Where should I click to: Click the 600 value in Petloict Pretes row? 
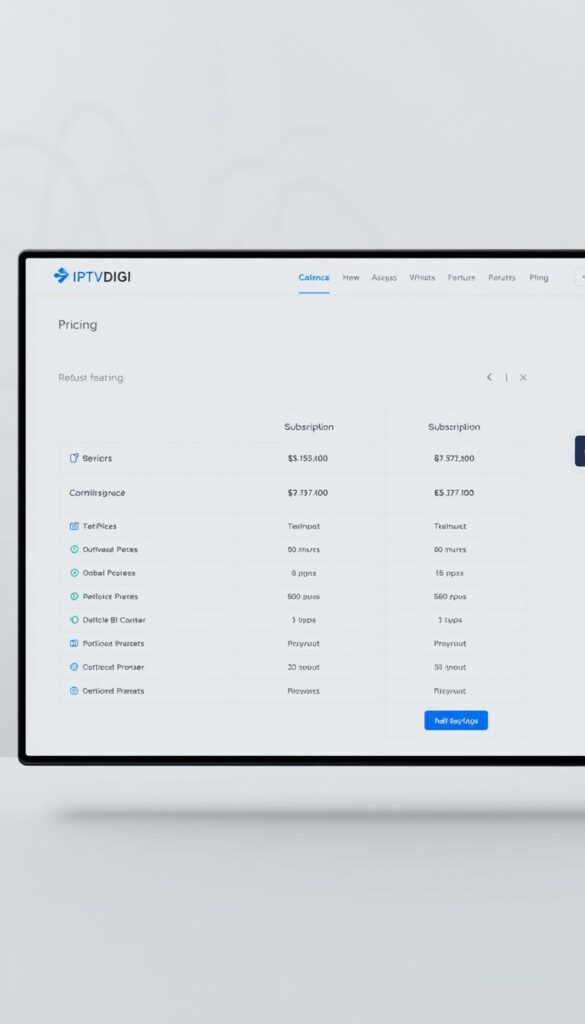pyautogui.click(x=304, y=596)
